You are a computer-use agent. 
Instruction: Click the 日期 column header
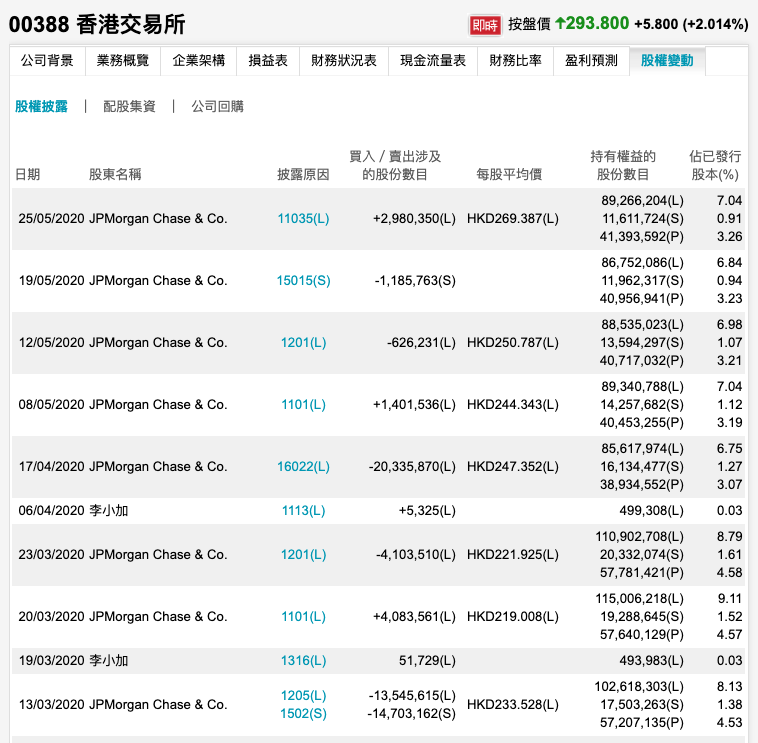click(x=28, y=174)
